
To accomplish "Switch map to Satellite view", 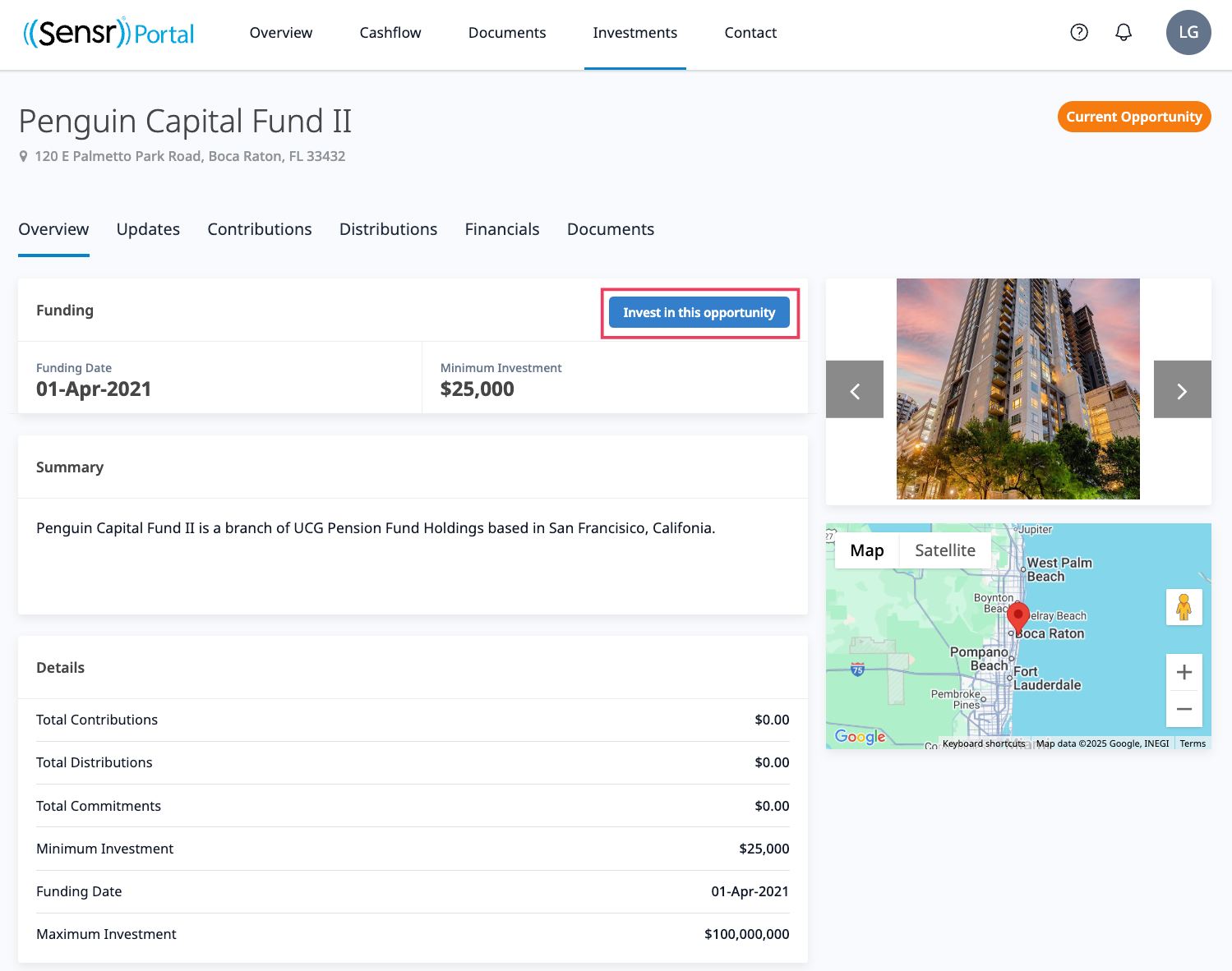I will click(x=945, y=550).
